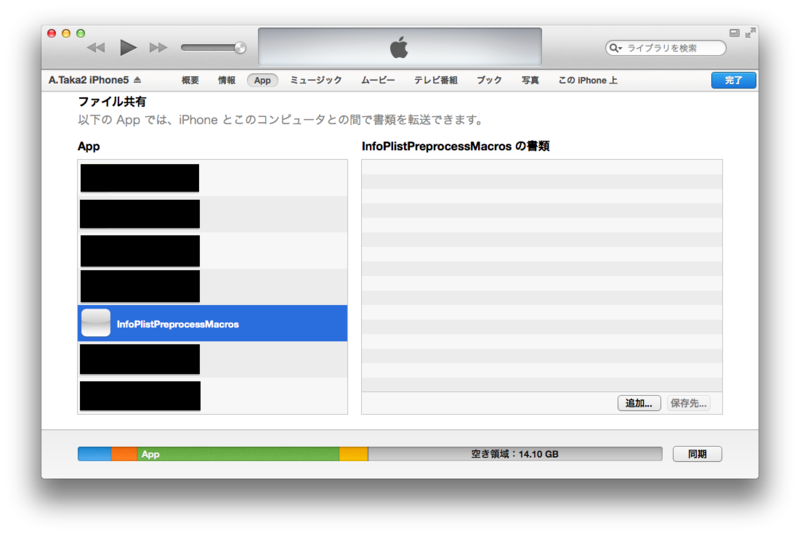Click the orange segment of the storage bar

pyautogui.click(x=124, y=454)
